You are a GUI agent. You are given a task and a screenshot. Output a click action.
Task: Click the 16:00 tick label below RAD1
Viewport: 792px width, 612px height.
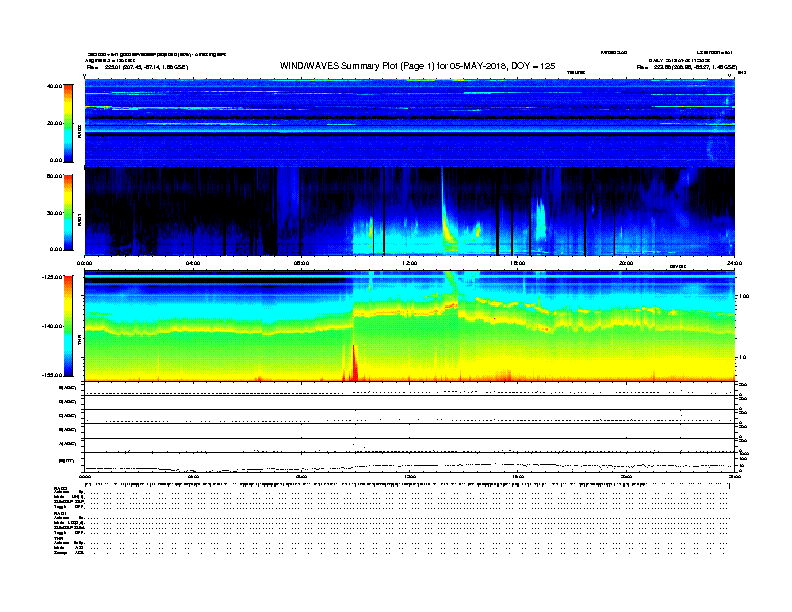click(x=518, y=263)
